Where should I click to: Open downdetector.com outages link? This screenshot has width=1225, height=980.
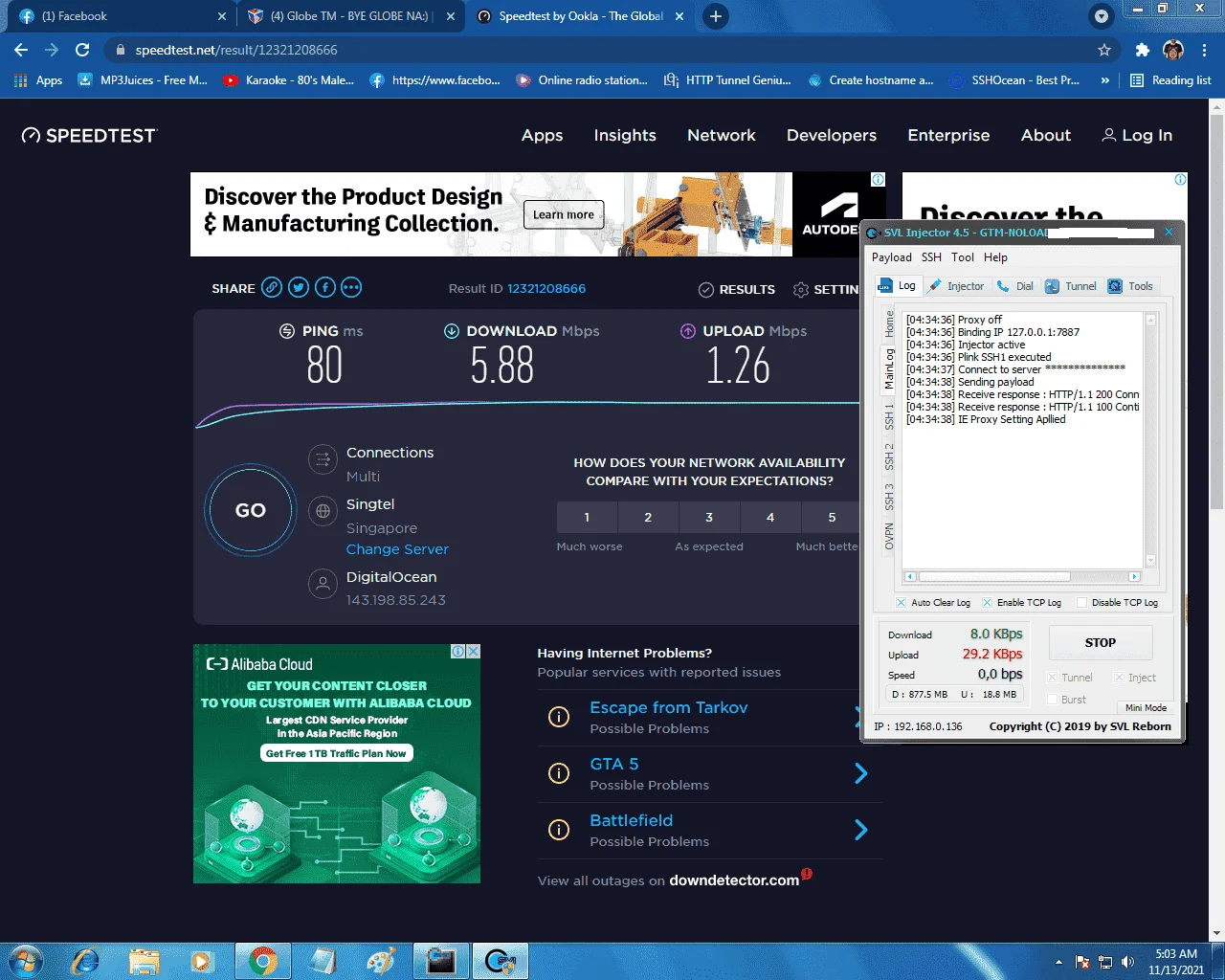point(734,880)
